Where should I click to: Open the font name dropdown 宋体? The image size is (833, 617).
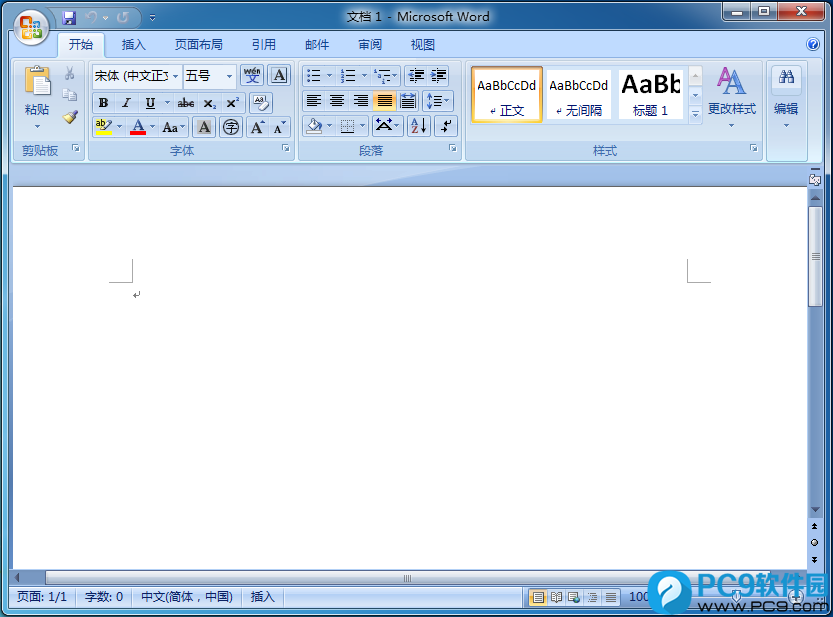click(x=176, y=76)
